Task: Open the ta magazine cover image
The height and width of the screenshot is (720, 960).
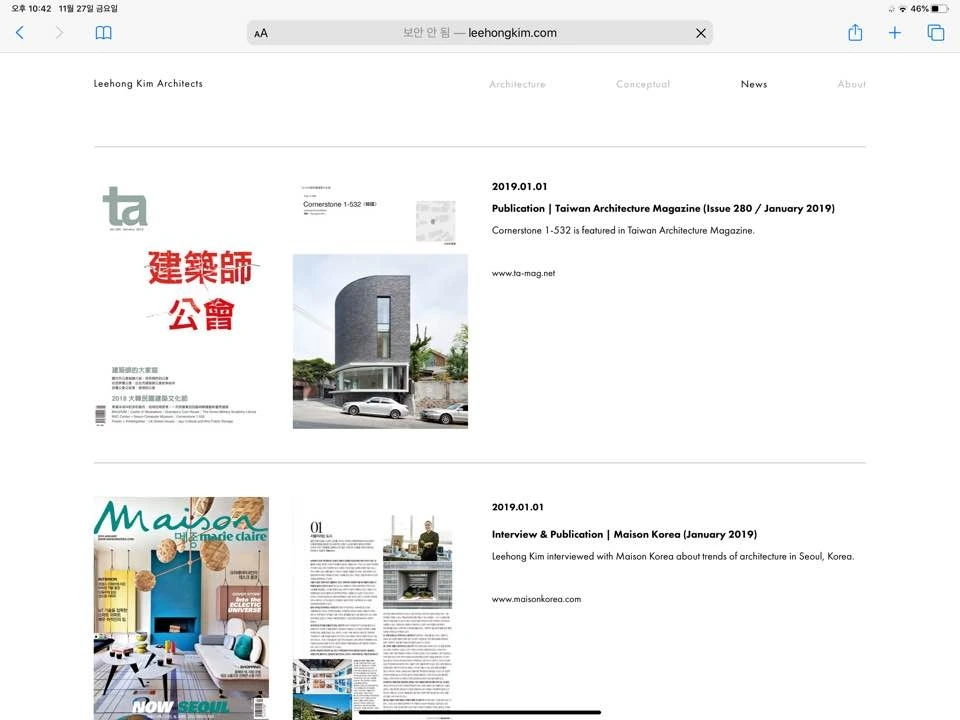Action: (x=181, y=304)
